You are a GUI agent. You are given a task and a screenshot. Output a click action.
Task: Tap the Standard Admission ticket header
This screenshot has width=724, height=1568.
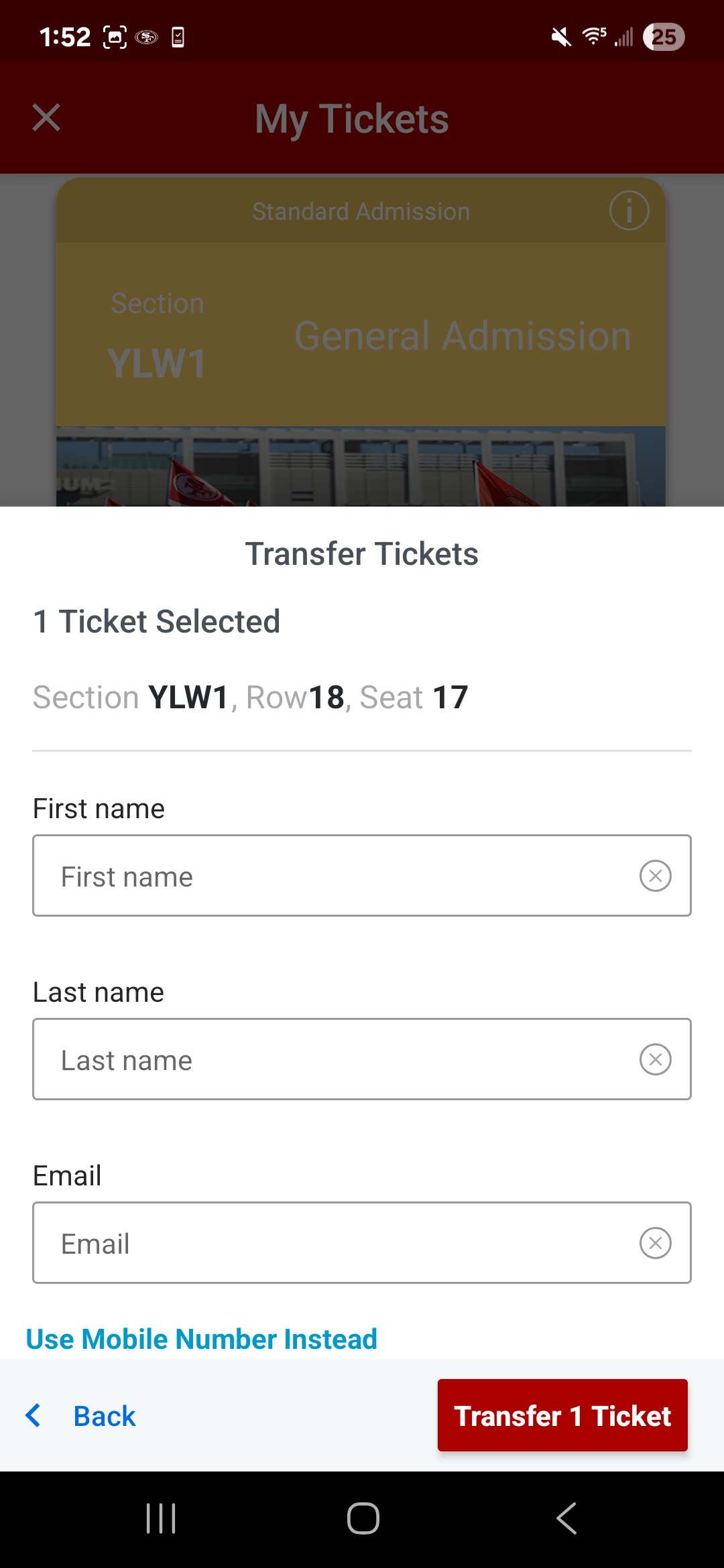361,212
